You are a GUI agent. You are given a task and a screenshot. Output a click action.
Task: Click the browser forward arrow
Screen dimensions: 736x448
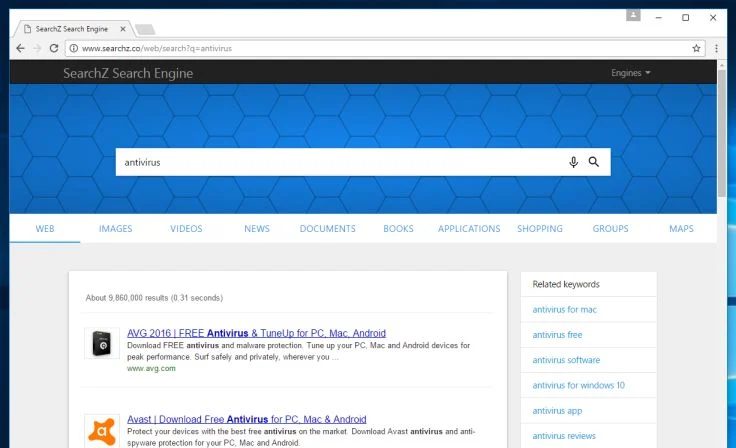[38, 48]
